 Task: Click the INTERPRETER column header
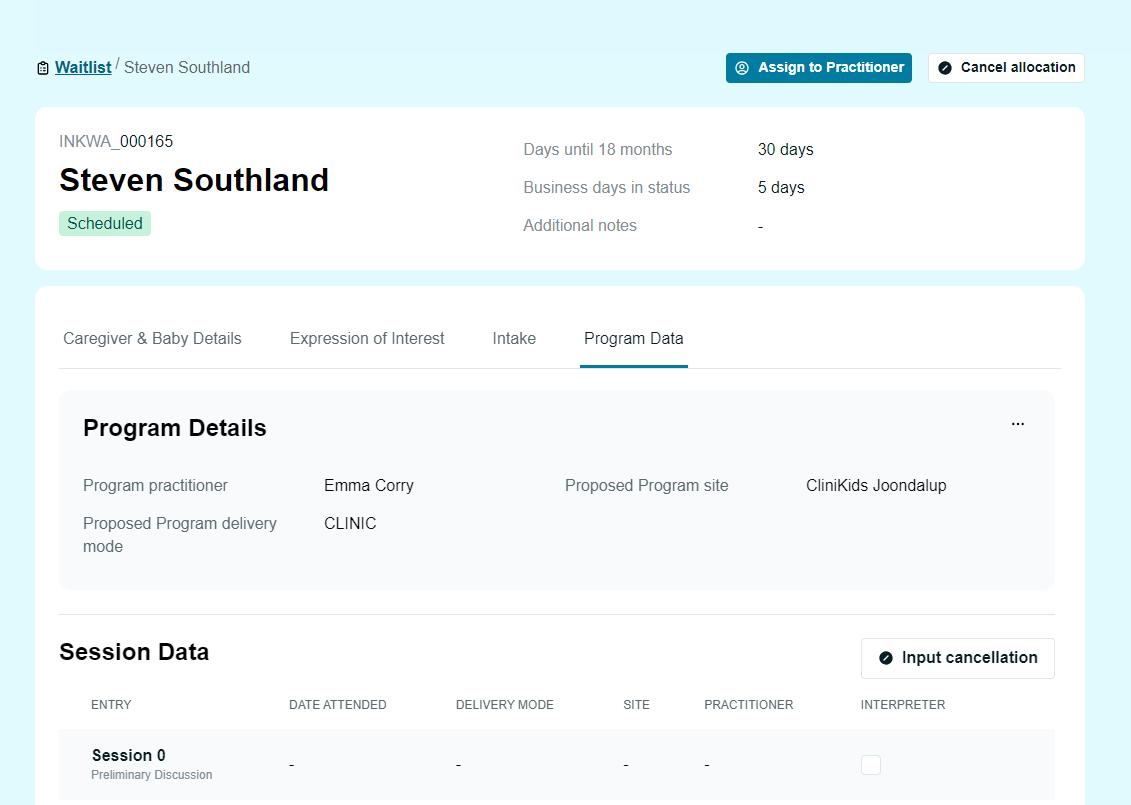[x=902, y=705]
